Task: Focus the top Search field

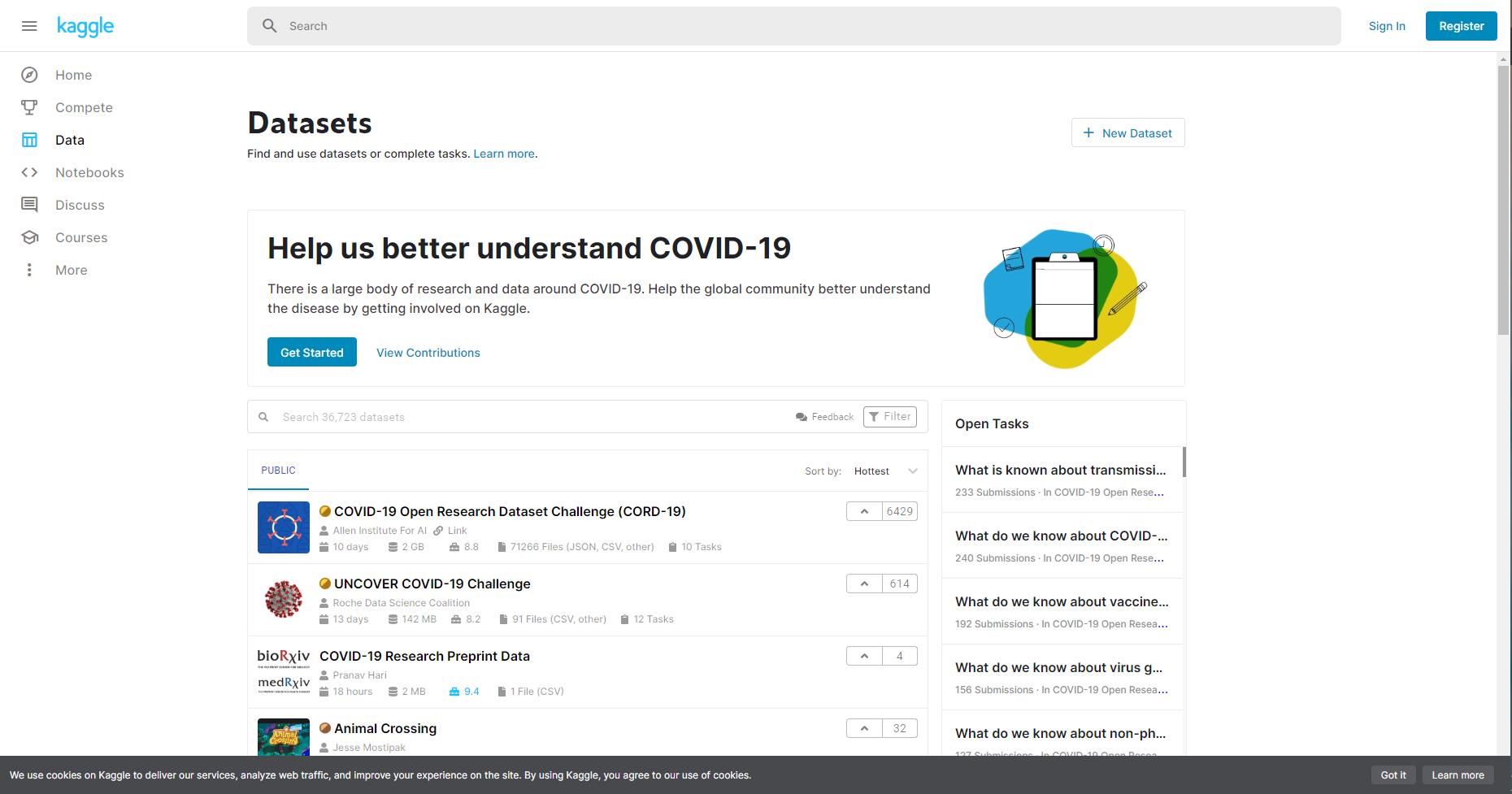Action: click(x=794, y=26)
